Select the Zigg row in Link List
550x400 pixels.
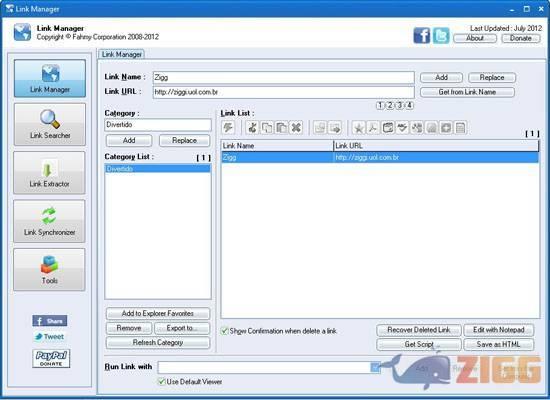(x=380, y=157)
